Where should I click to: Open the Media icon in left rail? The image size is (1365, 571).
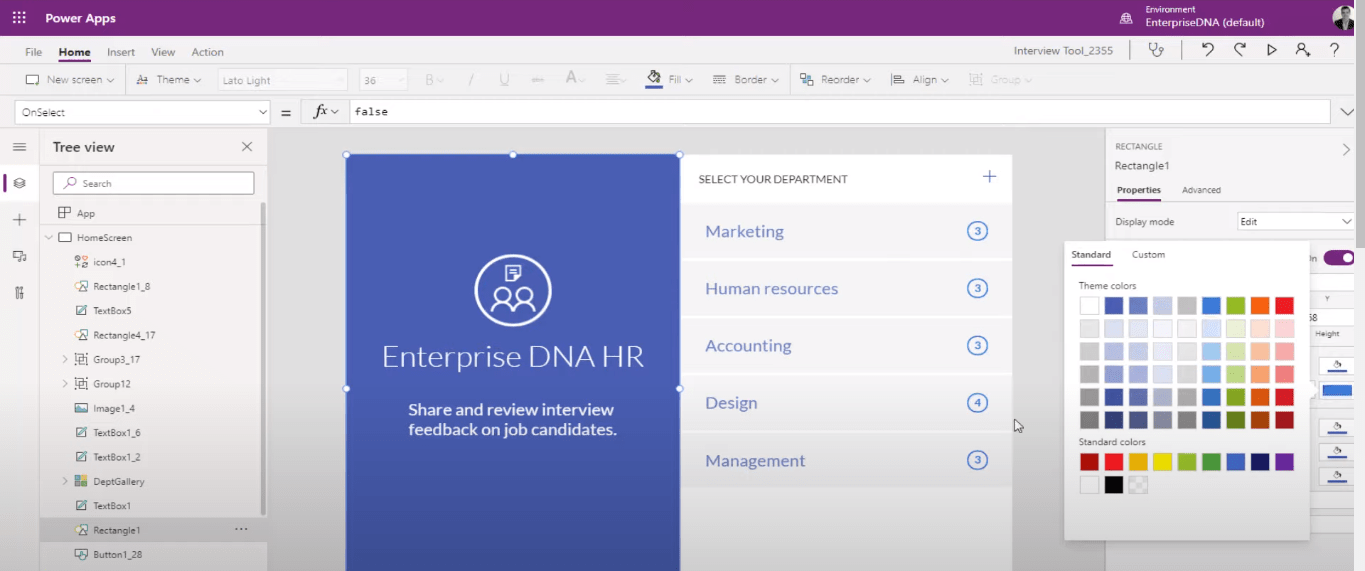(x=19, y=257)
